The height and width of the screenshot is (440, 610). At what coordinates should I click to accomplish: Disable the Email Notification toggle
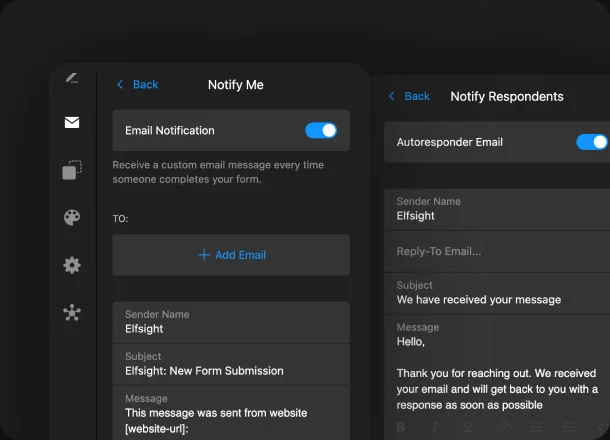pos(320,130)
